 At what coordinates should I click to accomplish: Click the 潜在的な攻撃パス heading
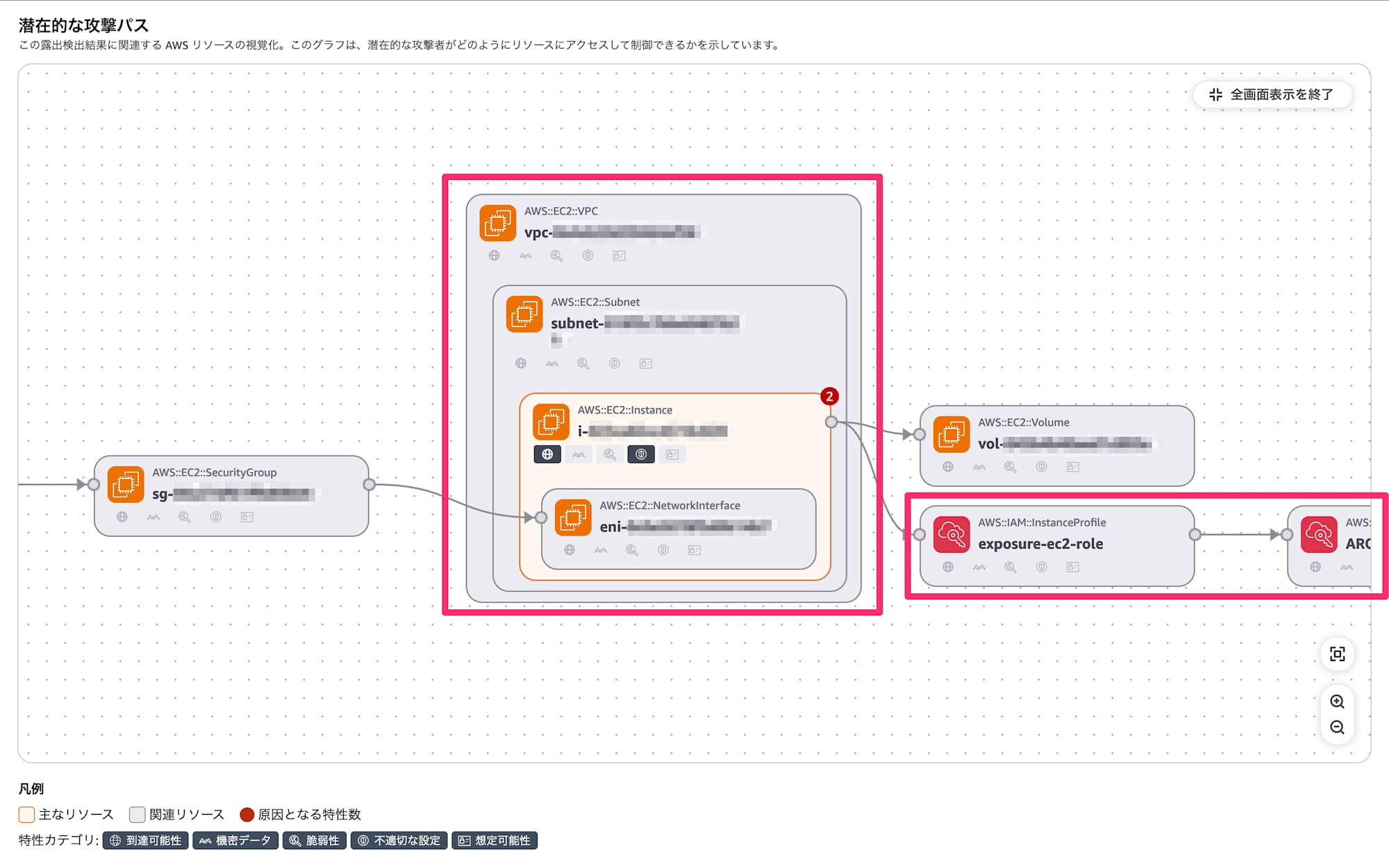click(x=83, y=25)
